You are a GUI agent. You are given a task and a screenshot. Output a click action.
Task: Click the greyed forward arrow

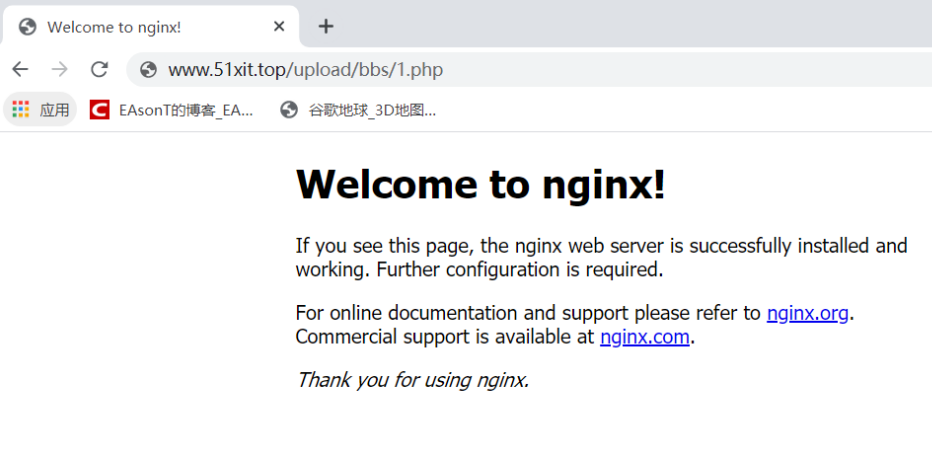point(59,70)
